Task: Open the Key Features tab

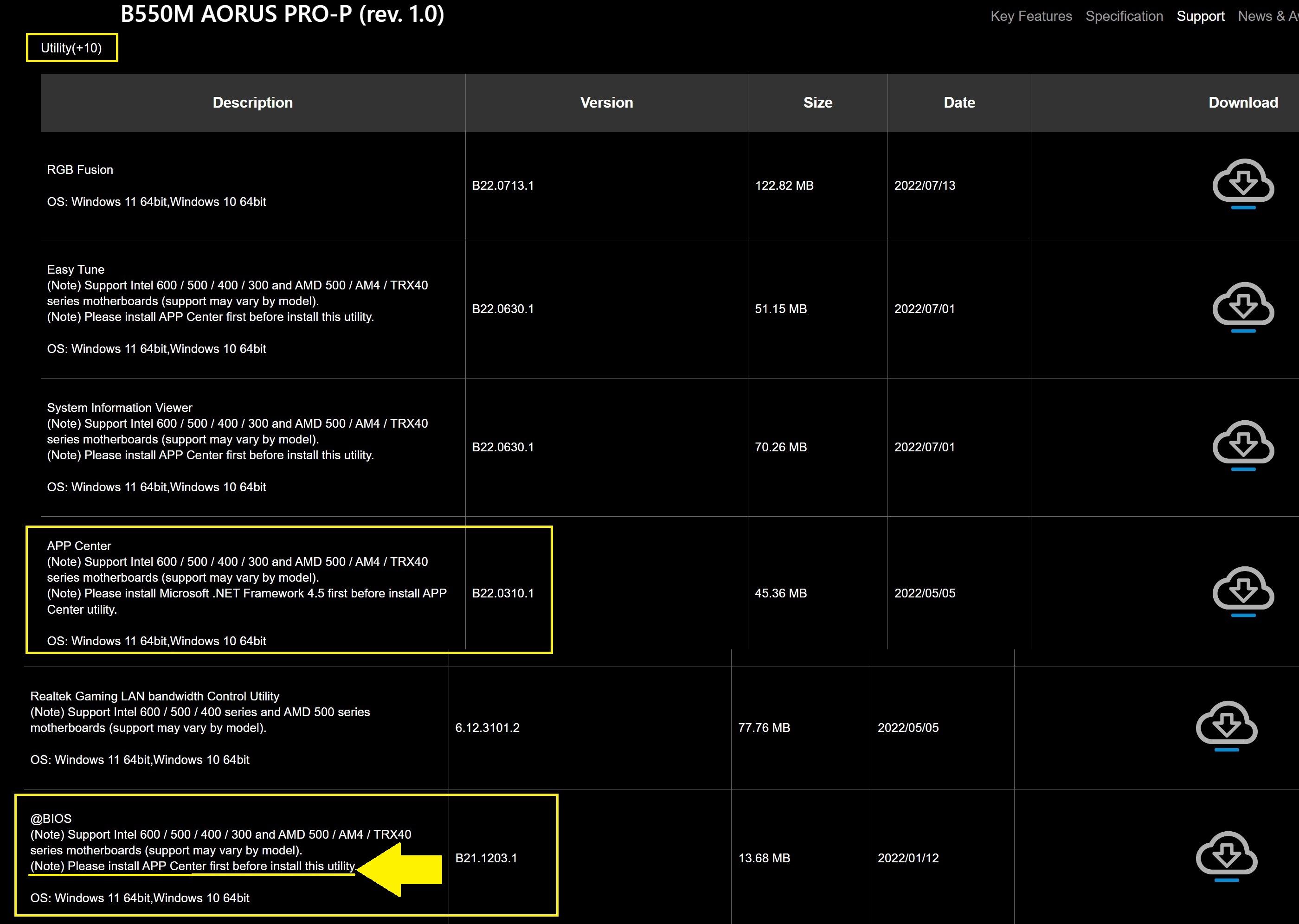Action: point(1031,16)
